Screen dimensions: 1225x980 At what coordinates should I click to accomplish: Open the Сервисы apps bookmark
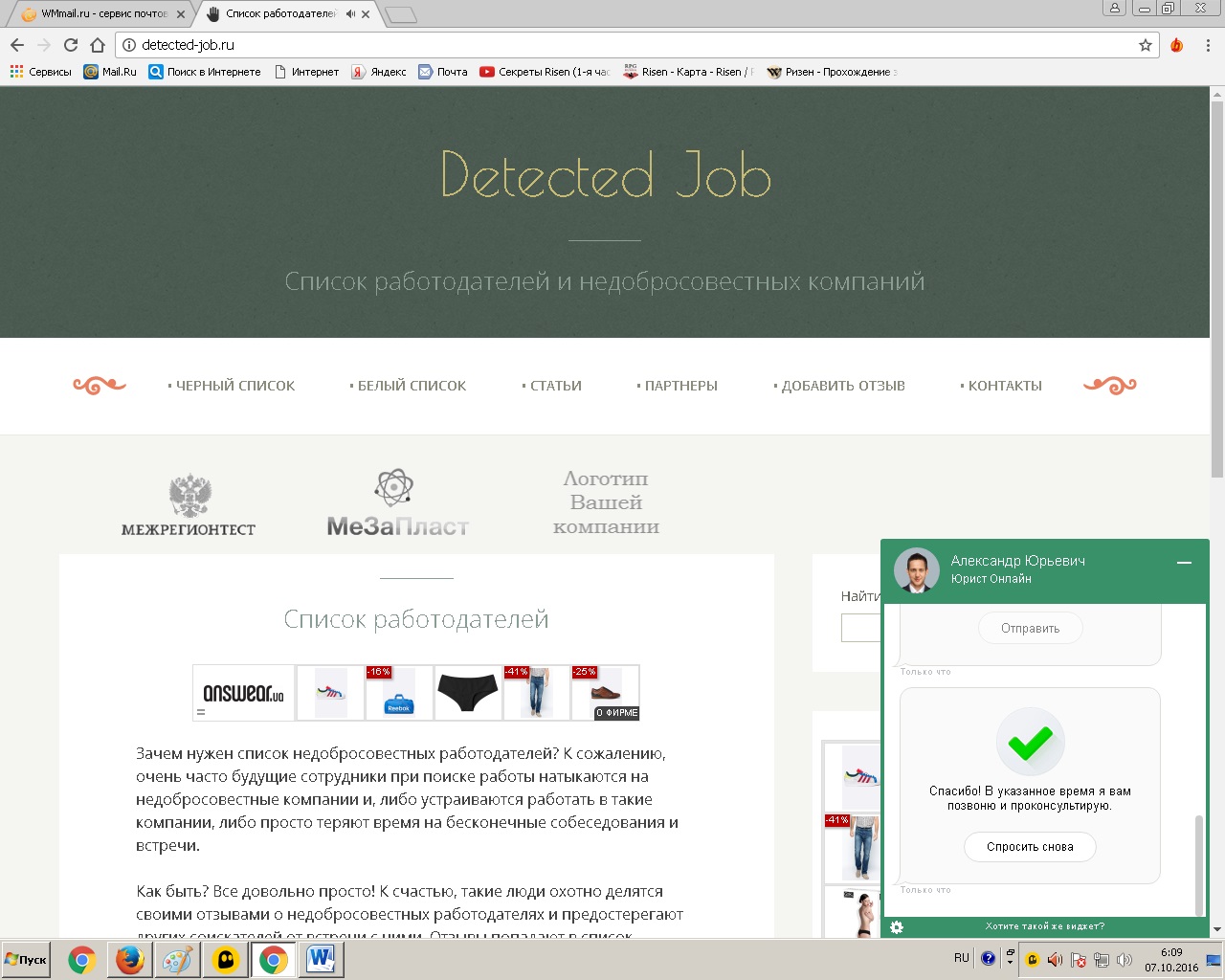tap(40, 72)
